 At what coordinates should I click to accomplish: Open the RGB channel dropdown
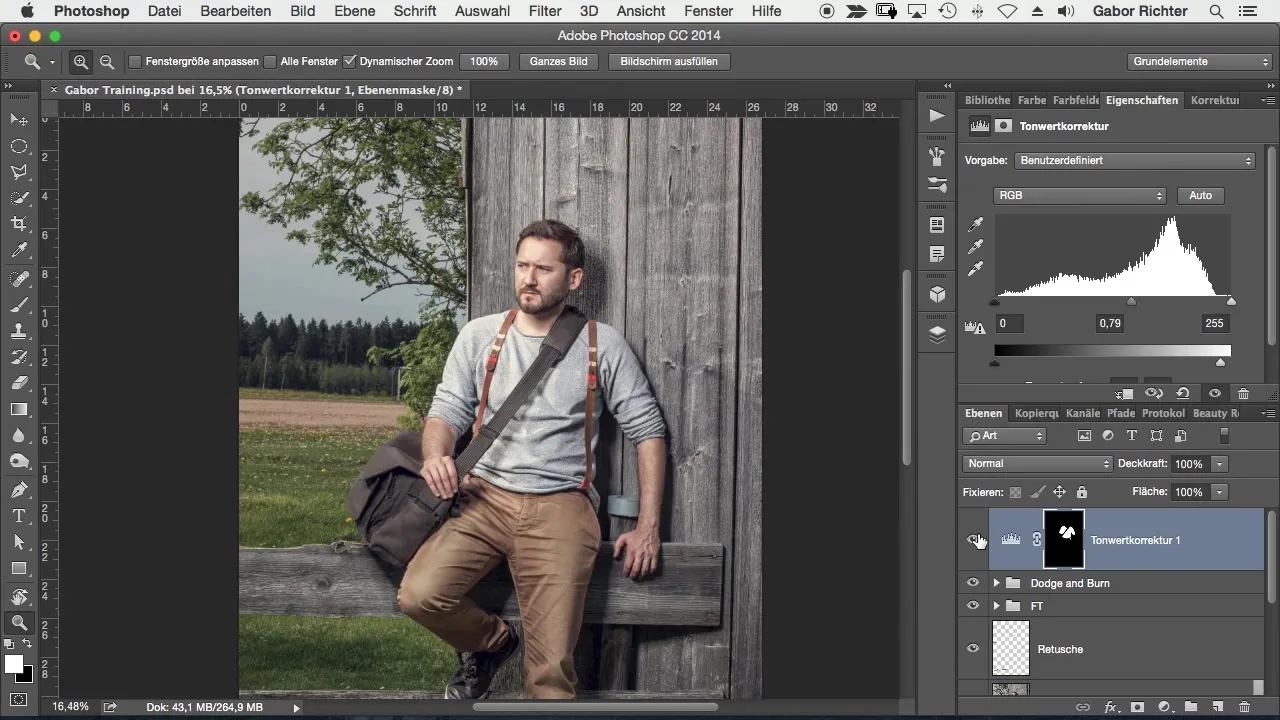pyautogui.click(x=1080, y=196)
